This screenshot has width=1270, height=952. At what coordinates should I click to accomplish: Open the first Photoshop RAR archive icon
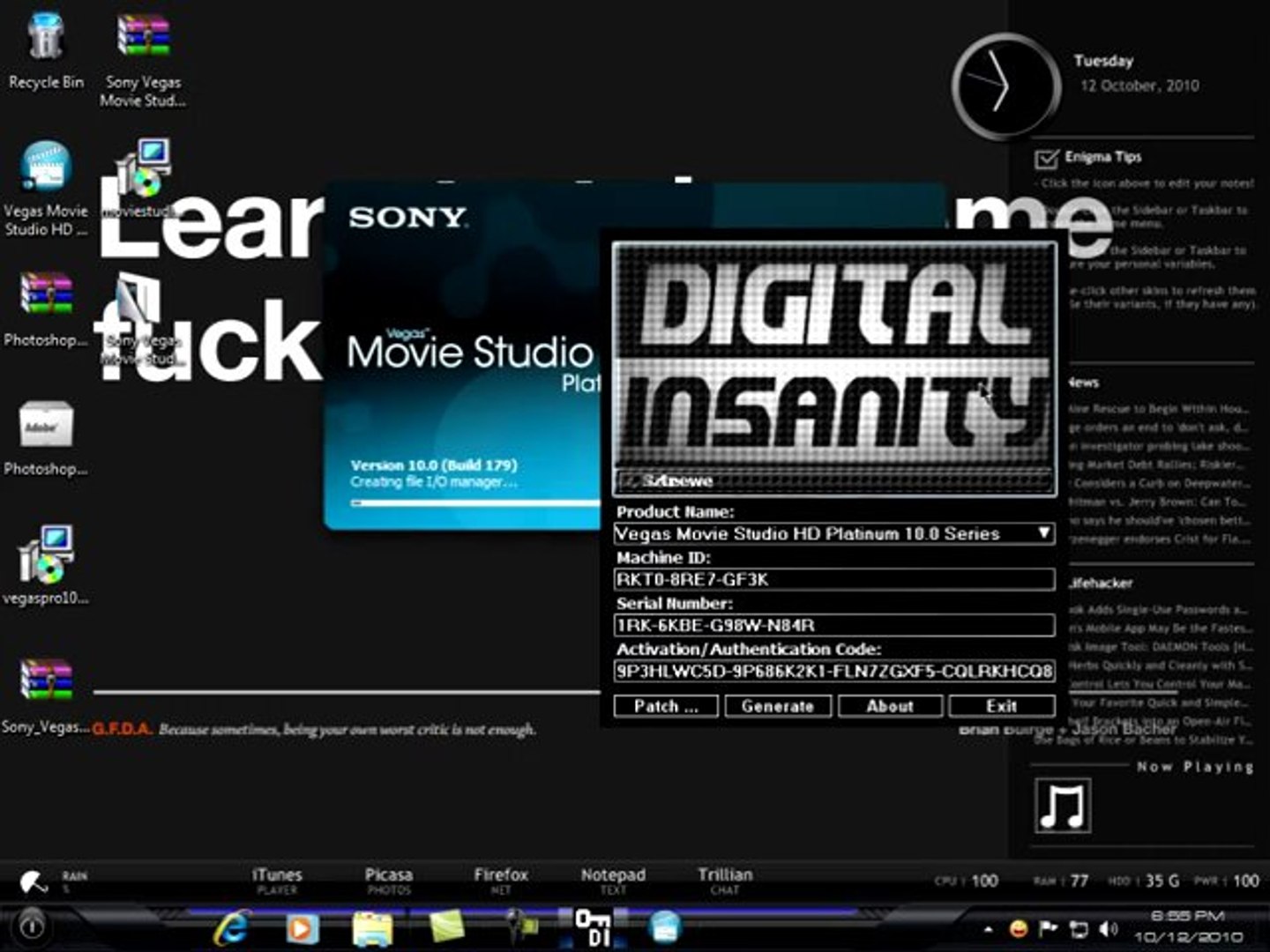click(46, 295)
